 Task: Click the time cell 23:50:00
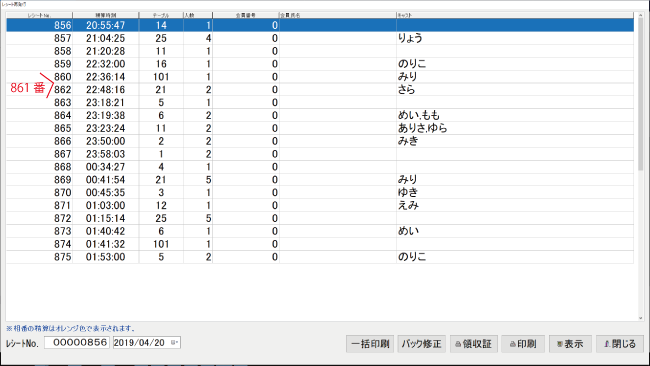tap(105, 141)
